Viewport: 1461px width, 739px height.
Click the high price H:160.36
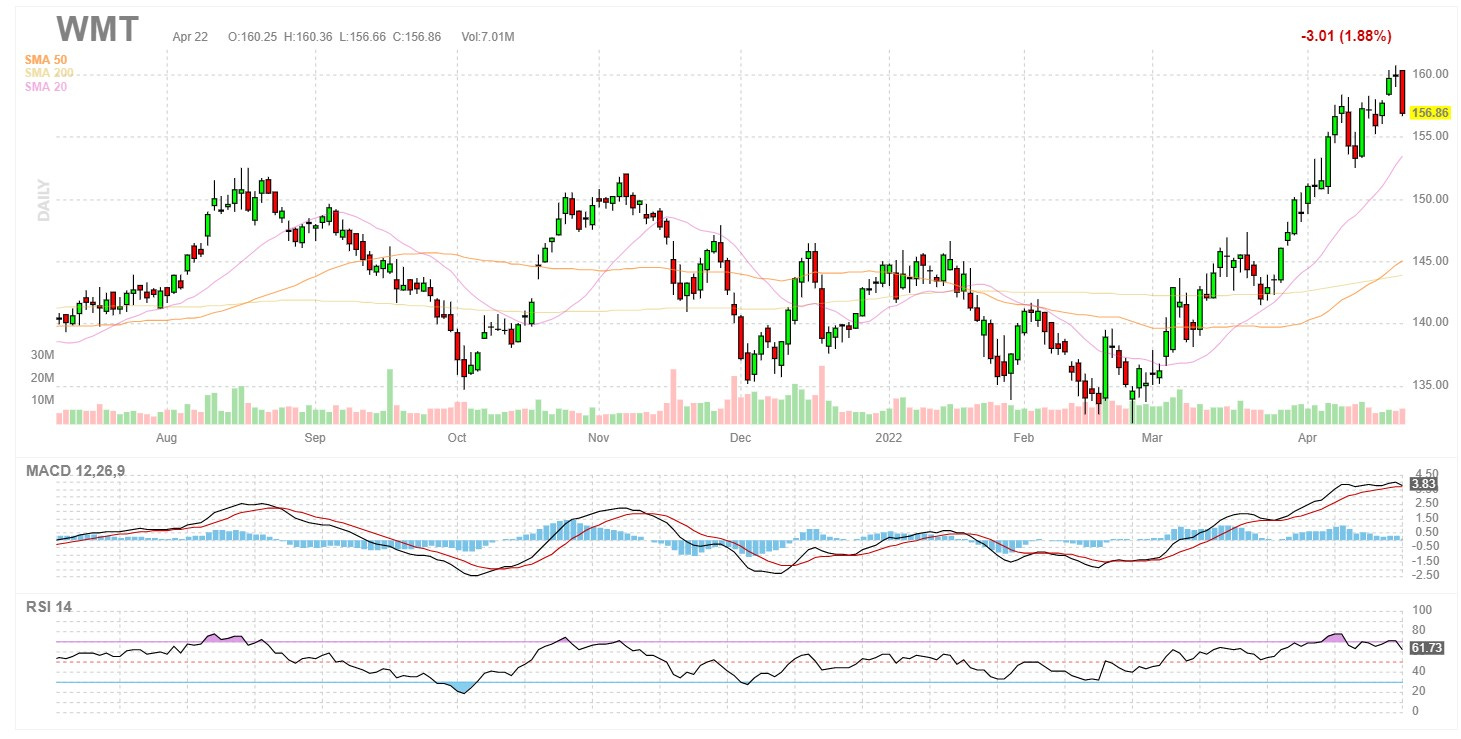(x=309, y=37)
